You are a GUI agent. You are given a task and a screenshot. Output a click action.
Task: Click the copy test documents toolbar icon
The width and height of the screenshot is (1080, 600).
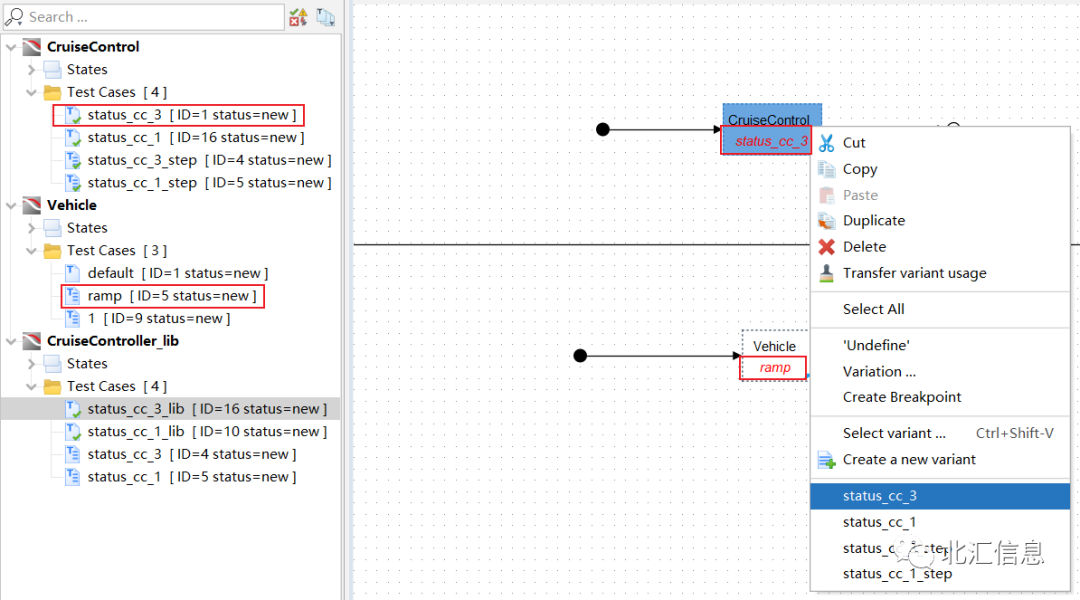[326, 16]
